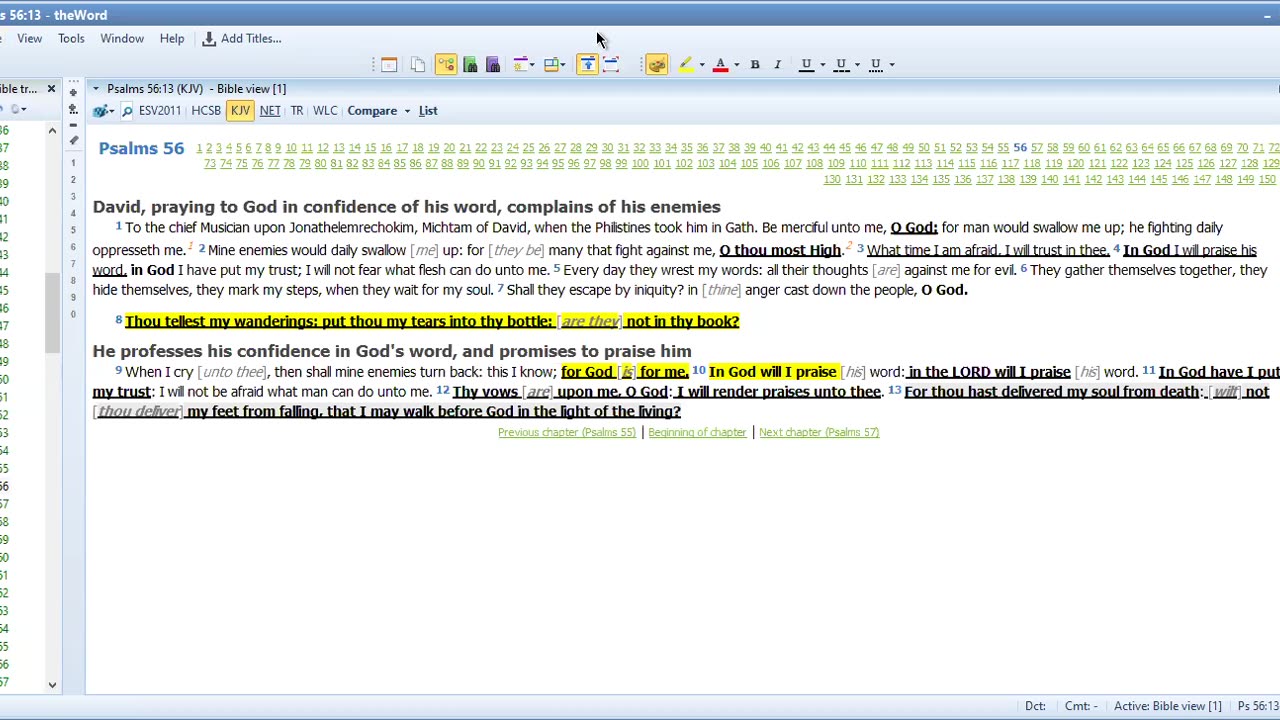1280x720 pixels.
Task: Open the View menu
Action: click(29, 39)
